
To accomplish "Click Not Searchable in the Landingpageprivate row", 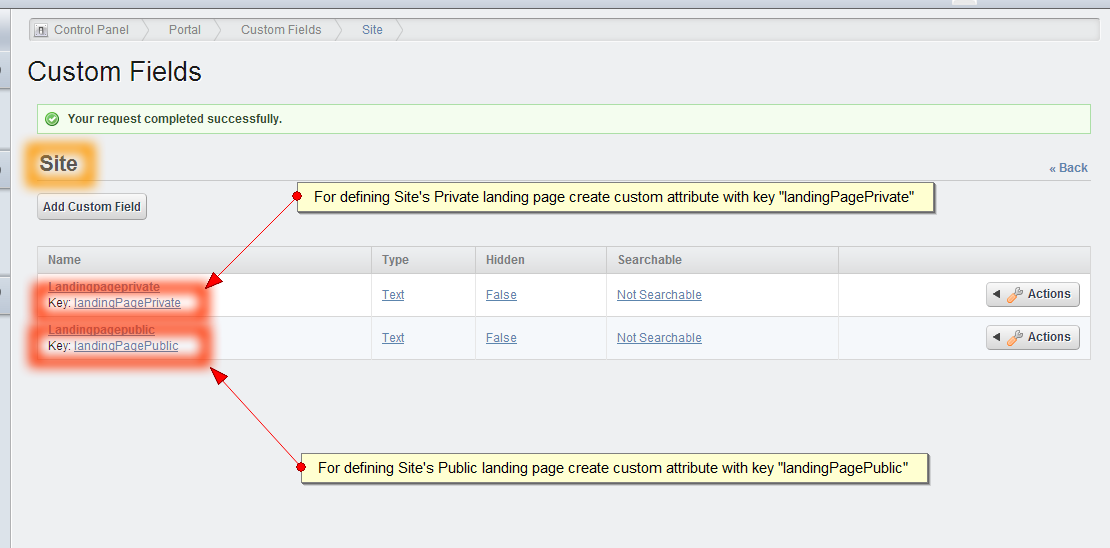I will coord(659,295).
